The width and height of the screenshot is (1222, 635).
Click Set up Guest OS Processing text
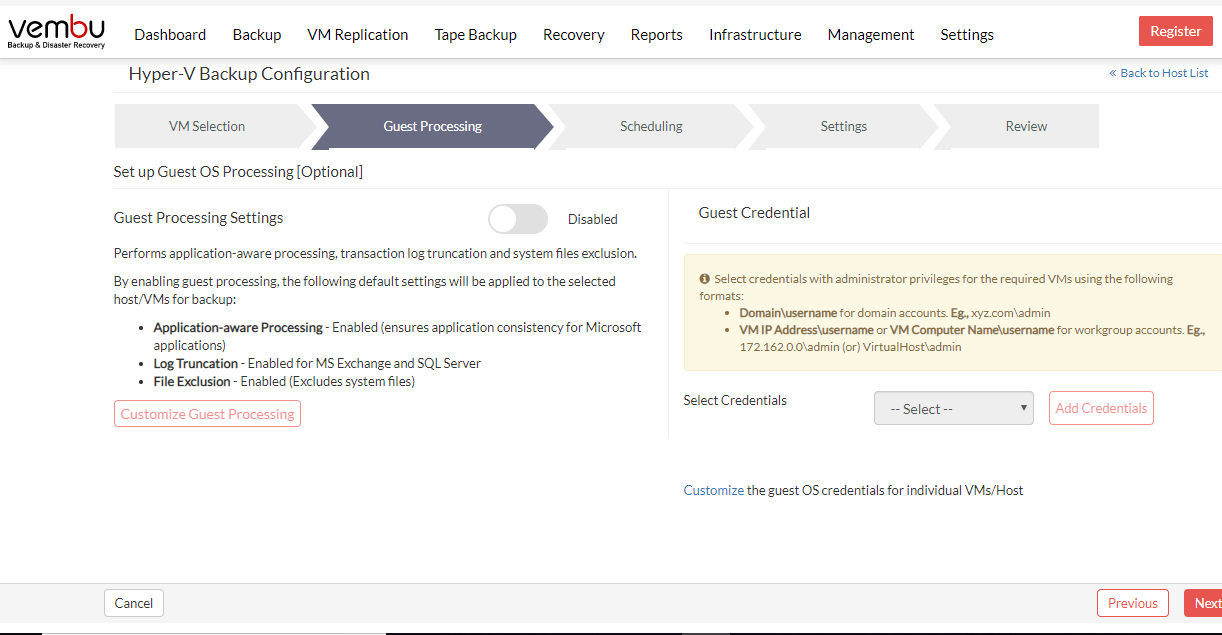tap(238, 172)
